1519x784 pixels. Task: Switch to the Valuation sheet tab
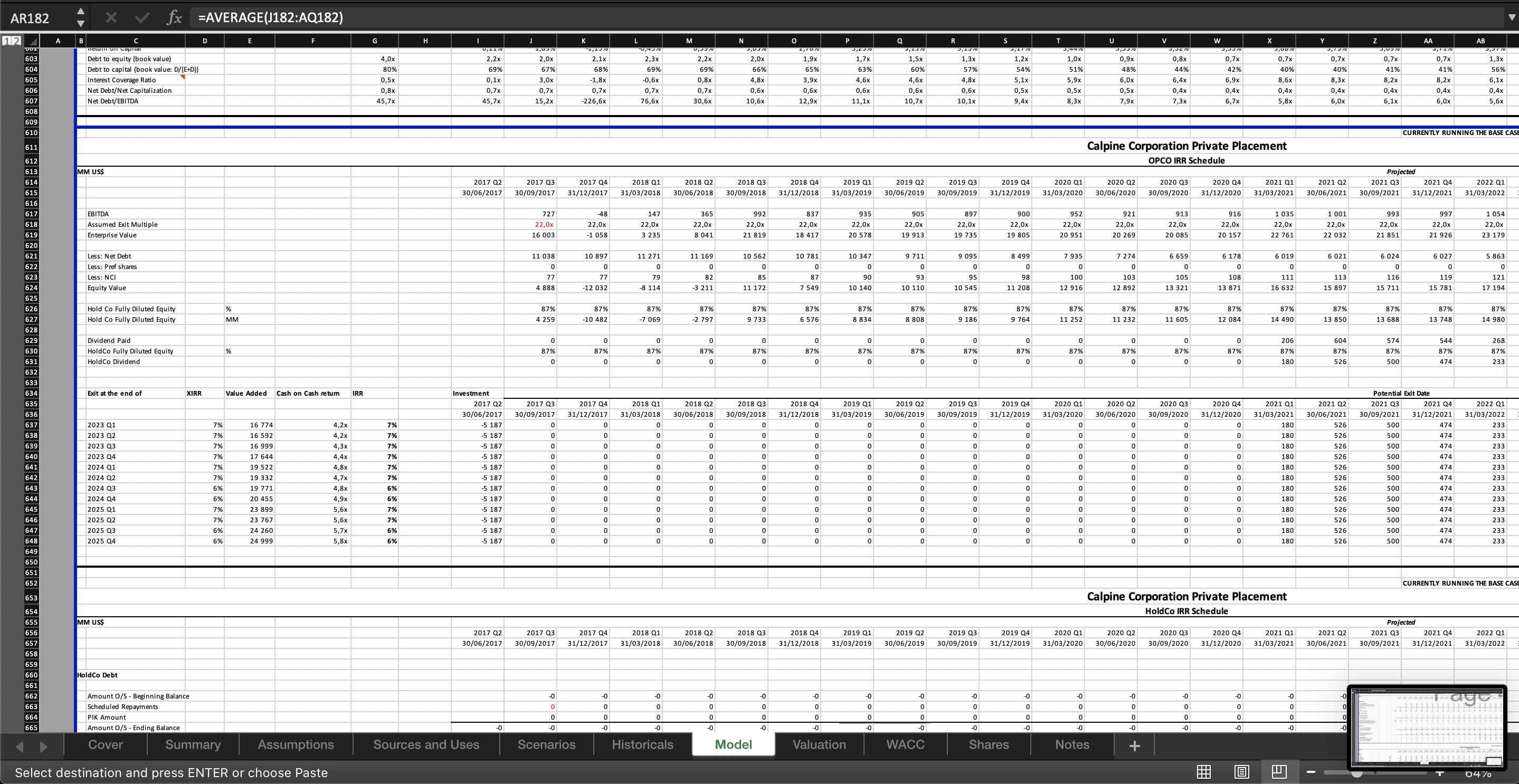[x=819, y=744]
